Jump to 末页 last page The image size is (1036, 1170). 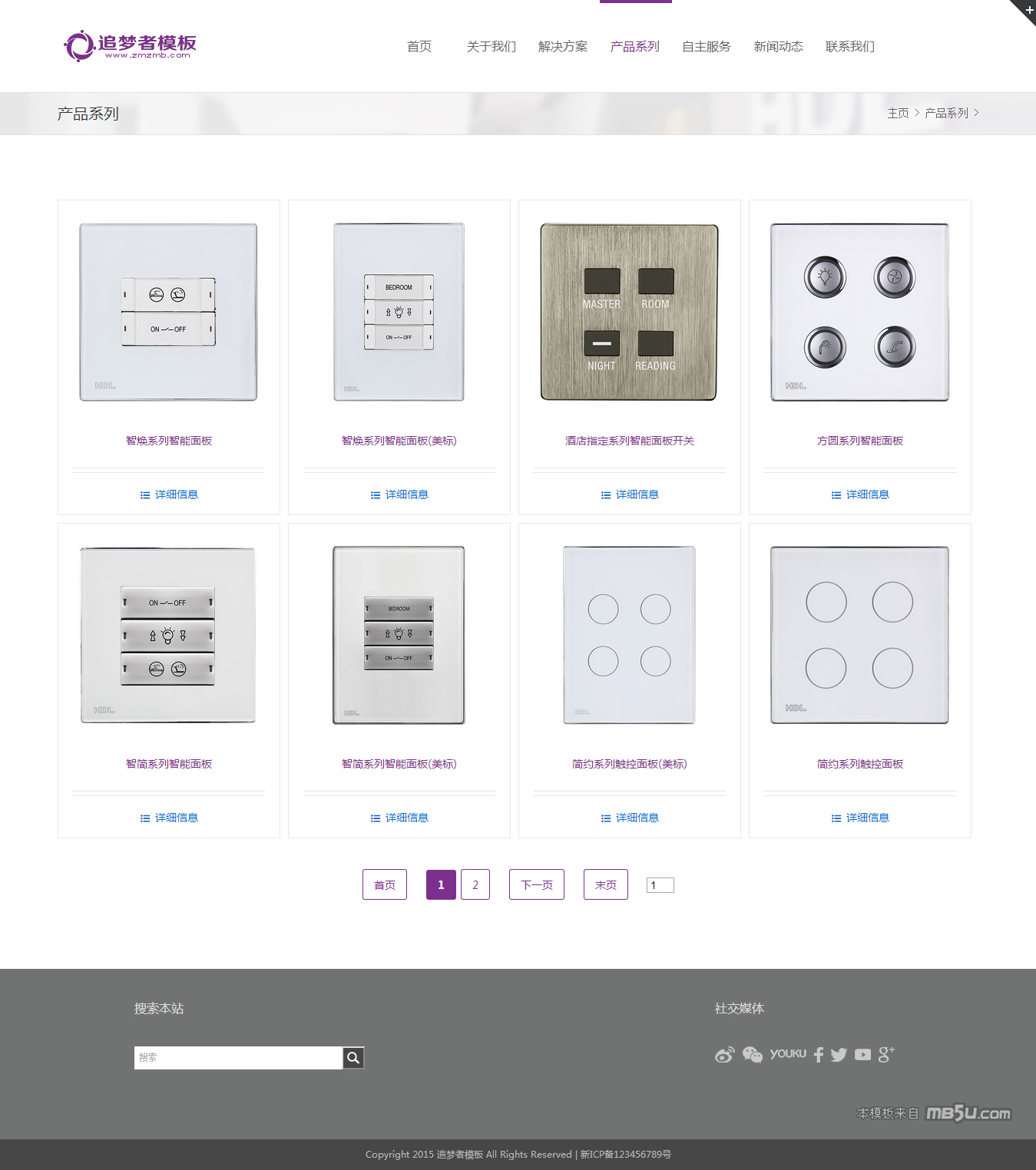click(x=605, y=884)
